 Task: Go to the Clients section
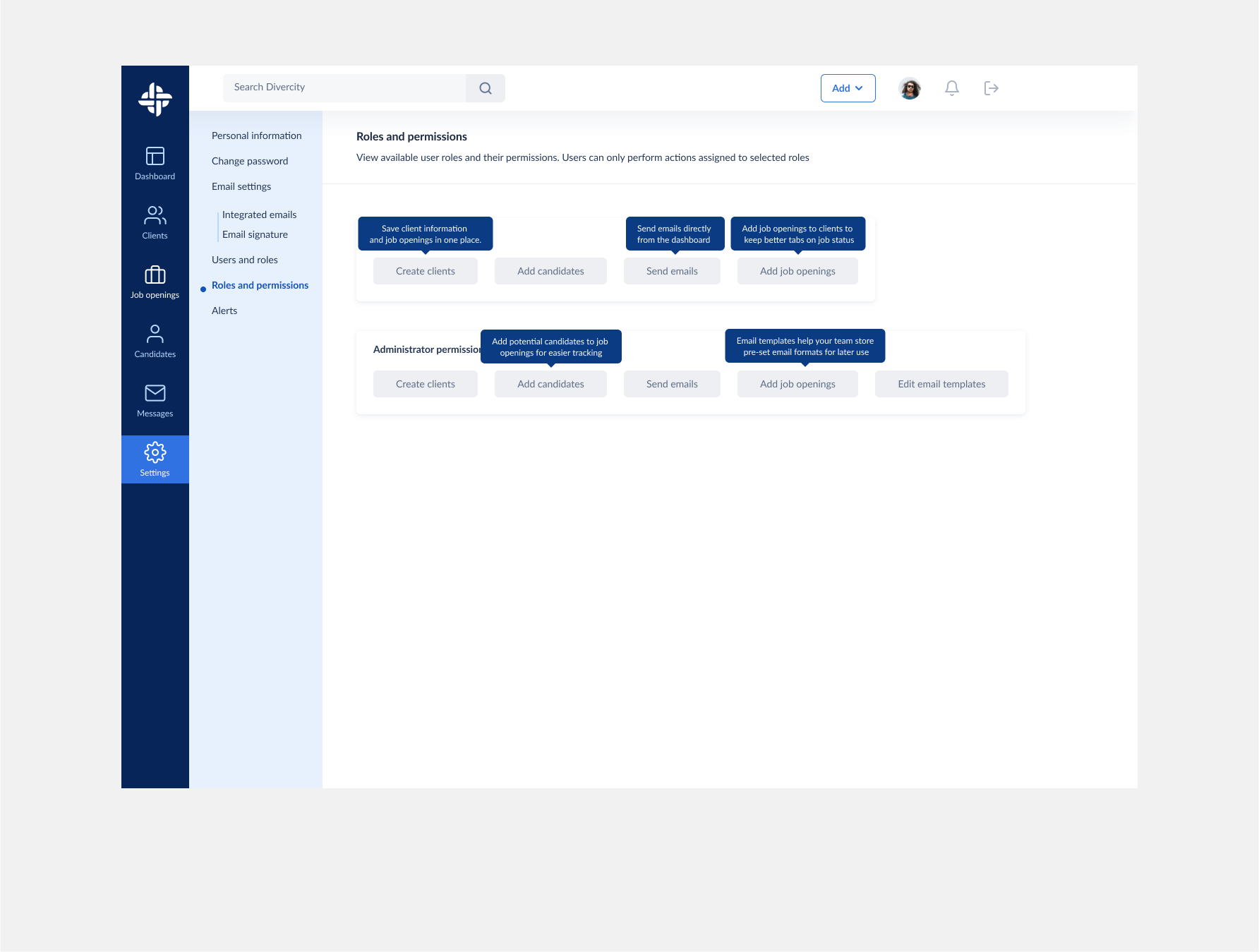click(x=155, y=222)
